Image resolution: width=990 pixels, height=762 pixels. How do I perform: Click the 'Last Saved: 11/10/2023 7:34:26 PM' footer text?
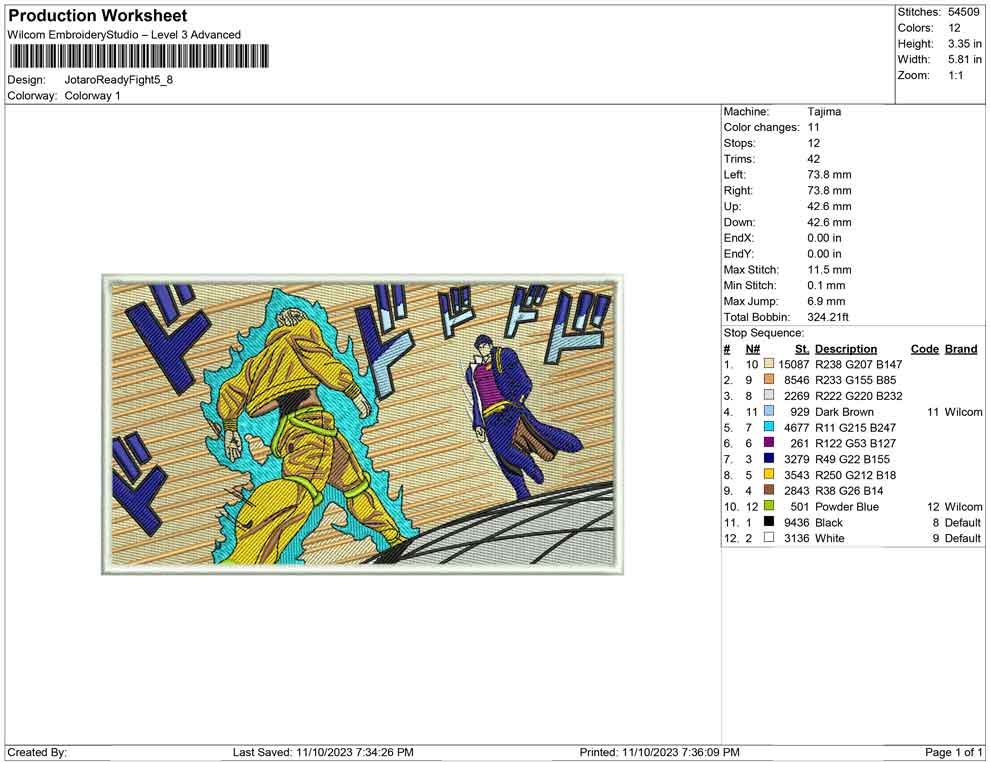323,752
